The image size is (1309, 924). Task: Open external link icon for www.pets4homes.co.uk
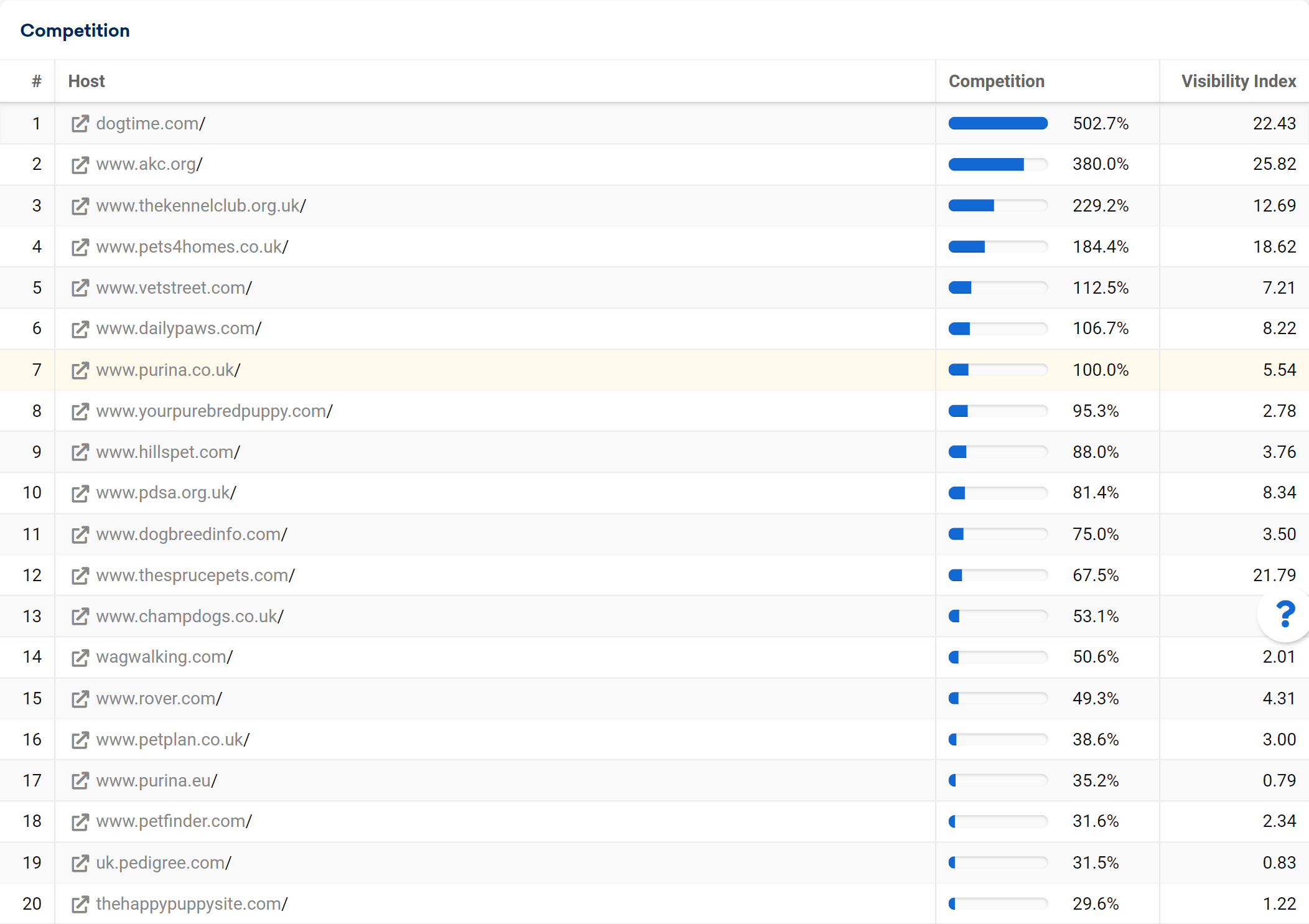[80, 247]
